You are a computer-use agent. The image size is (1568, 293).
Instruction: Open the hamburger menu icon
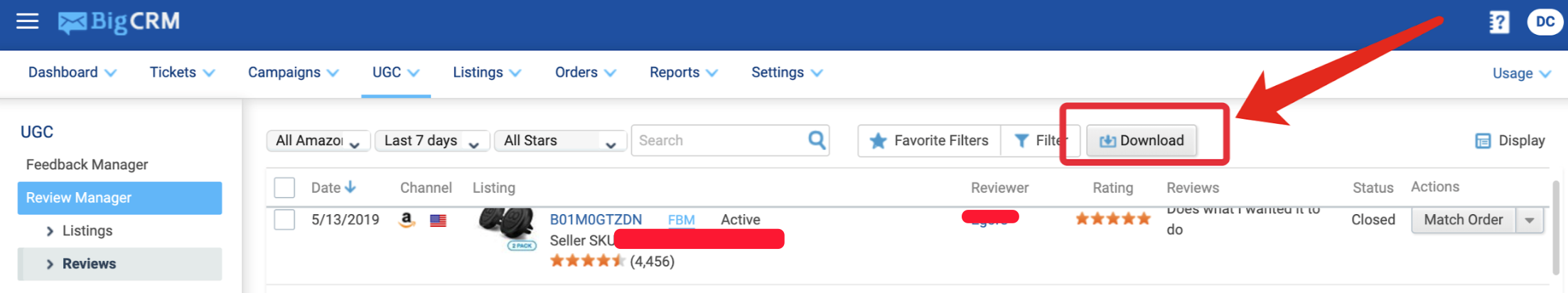coord(27,21)
